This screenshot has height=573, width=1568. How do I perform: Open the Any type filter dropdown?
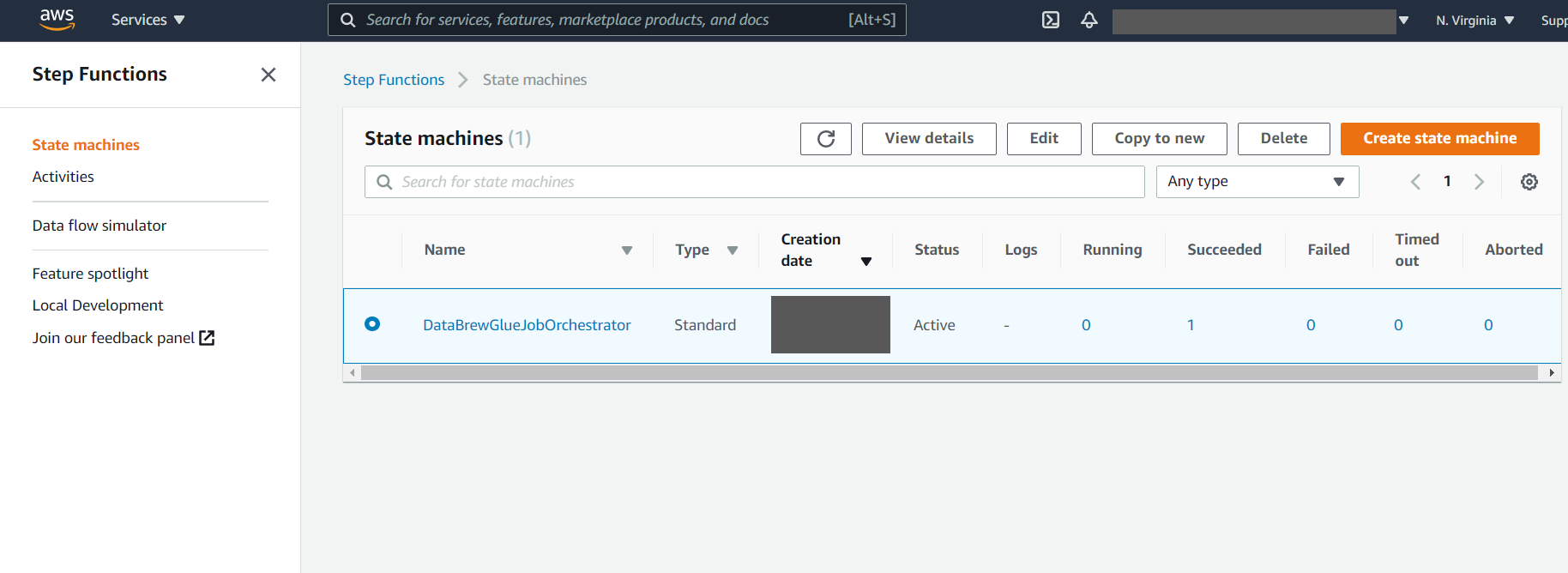pos(1257,182)
